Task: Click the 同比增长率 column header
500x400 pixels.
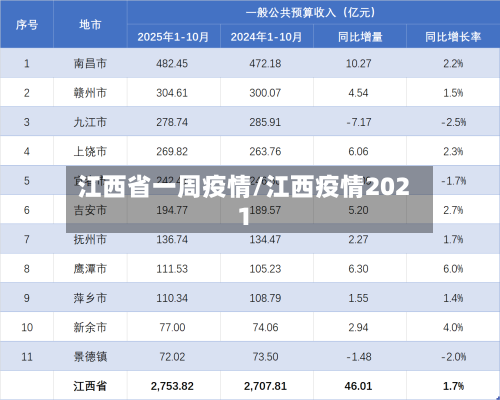Action: [x=453, y=37]
